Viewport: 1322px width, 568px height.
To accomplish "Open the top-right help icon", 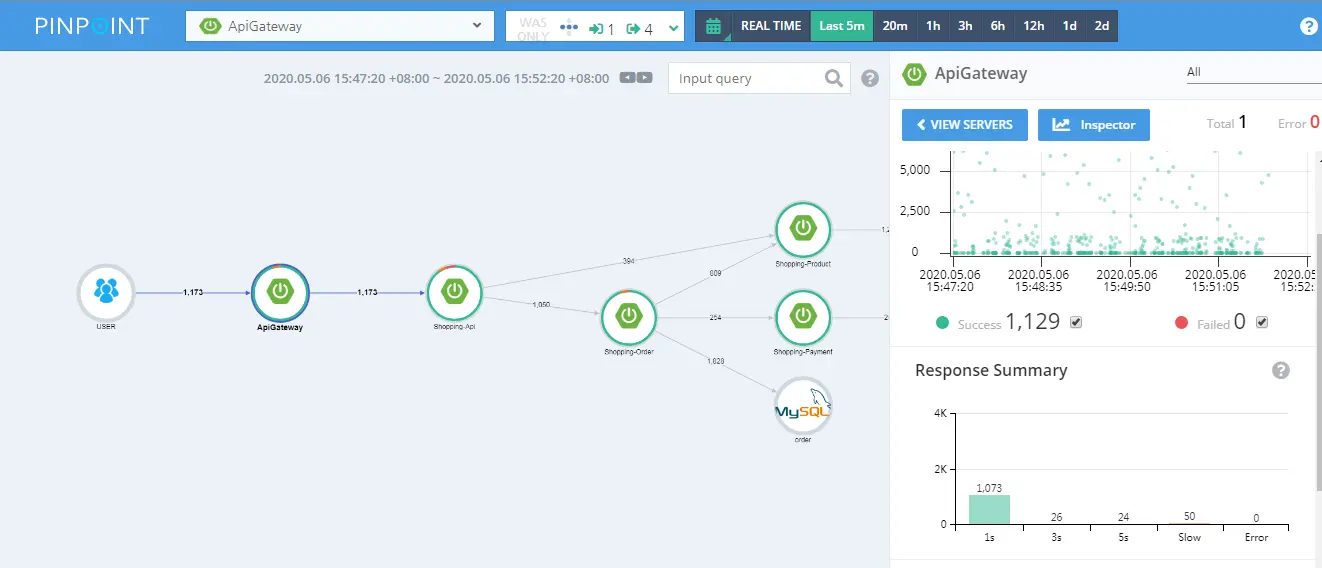I will [x=1309, y=27].
